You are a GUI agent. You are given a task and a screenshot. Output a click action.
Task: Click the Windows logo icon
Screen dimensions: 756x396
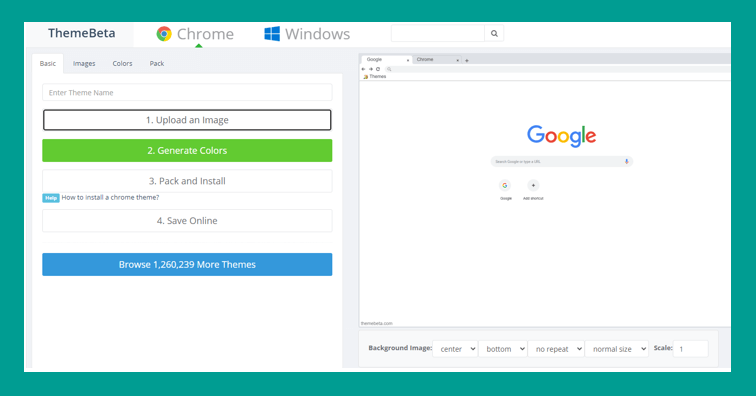[272, 34]
